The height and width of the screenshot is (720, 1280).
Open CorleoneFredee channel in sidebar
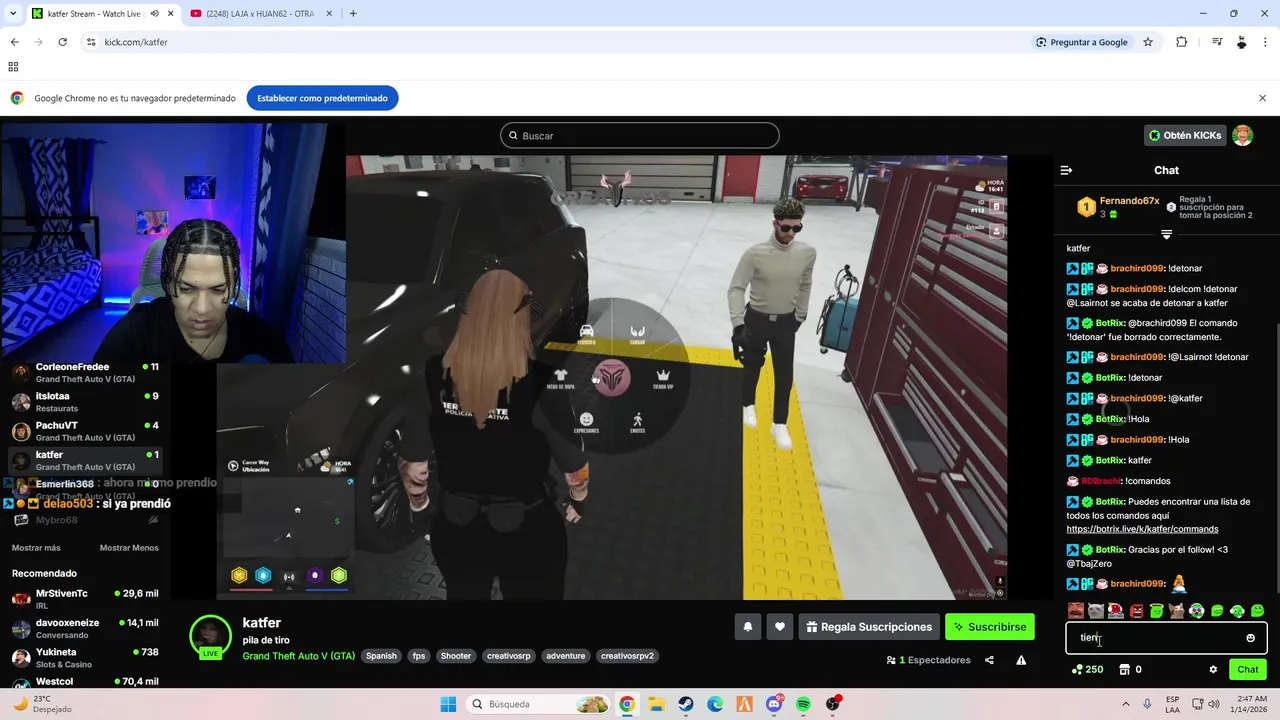[85, 372]
